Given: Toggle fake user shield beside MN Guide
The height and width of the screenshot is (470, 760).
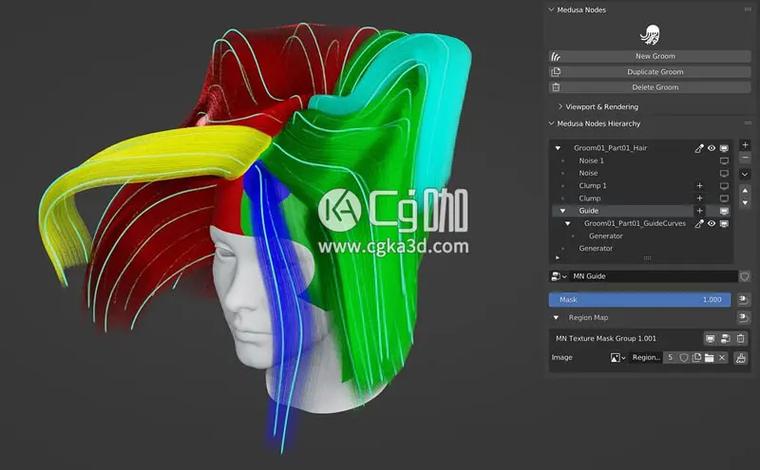Looking at the screenshot, I should (x=744, y=276).
